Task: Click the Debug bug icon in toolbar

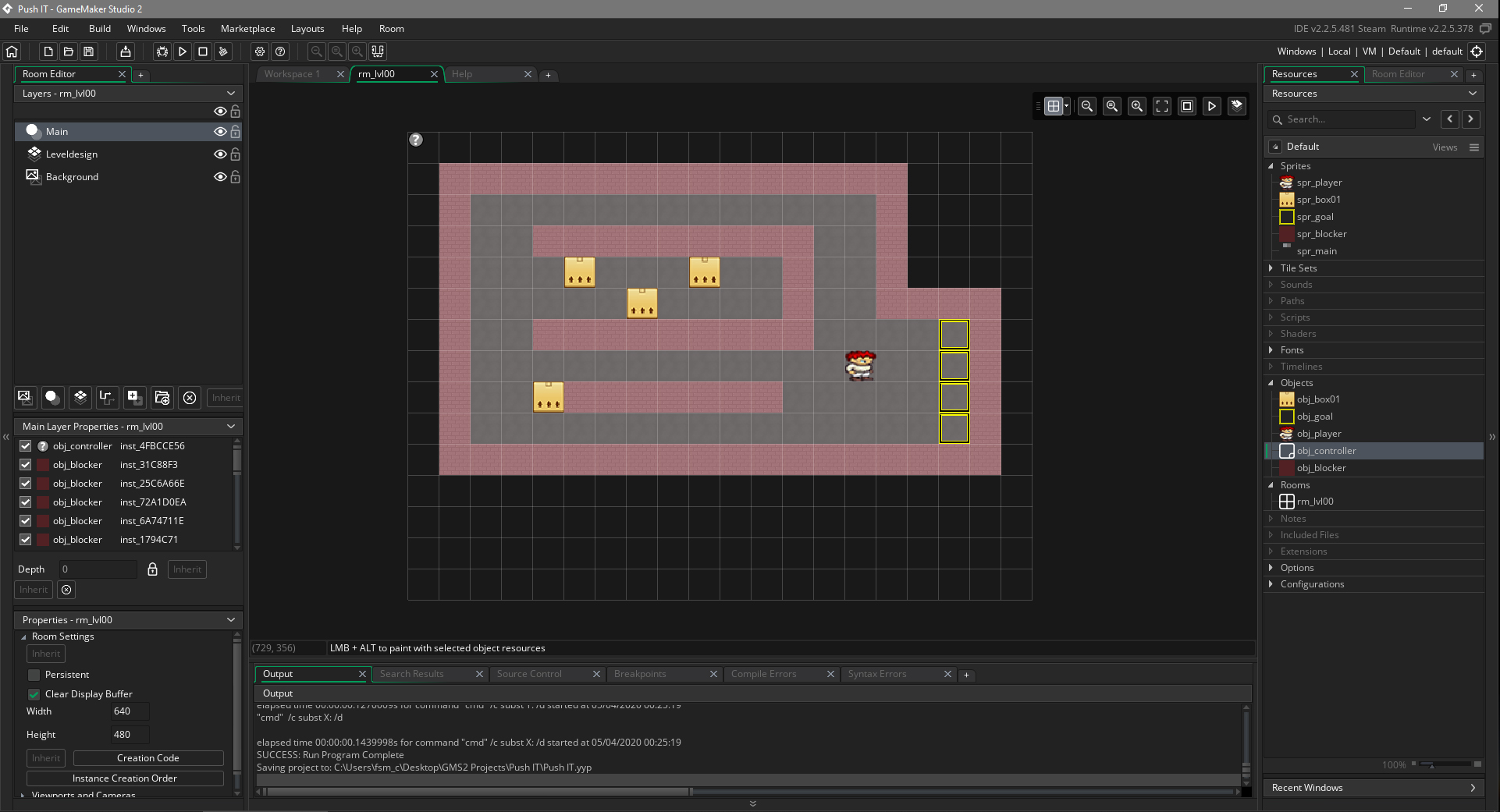Action: (x=162, y=51)
